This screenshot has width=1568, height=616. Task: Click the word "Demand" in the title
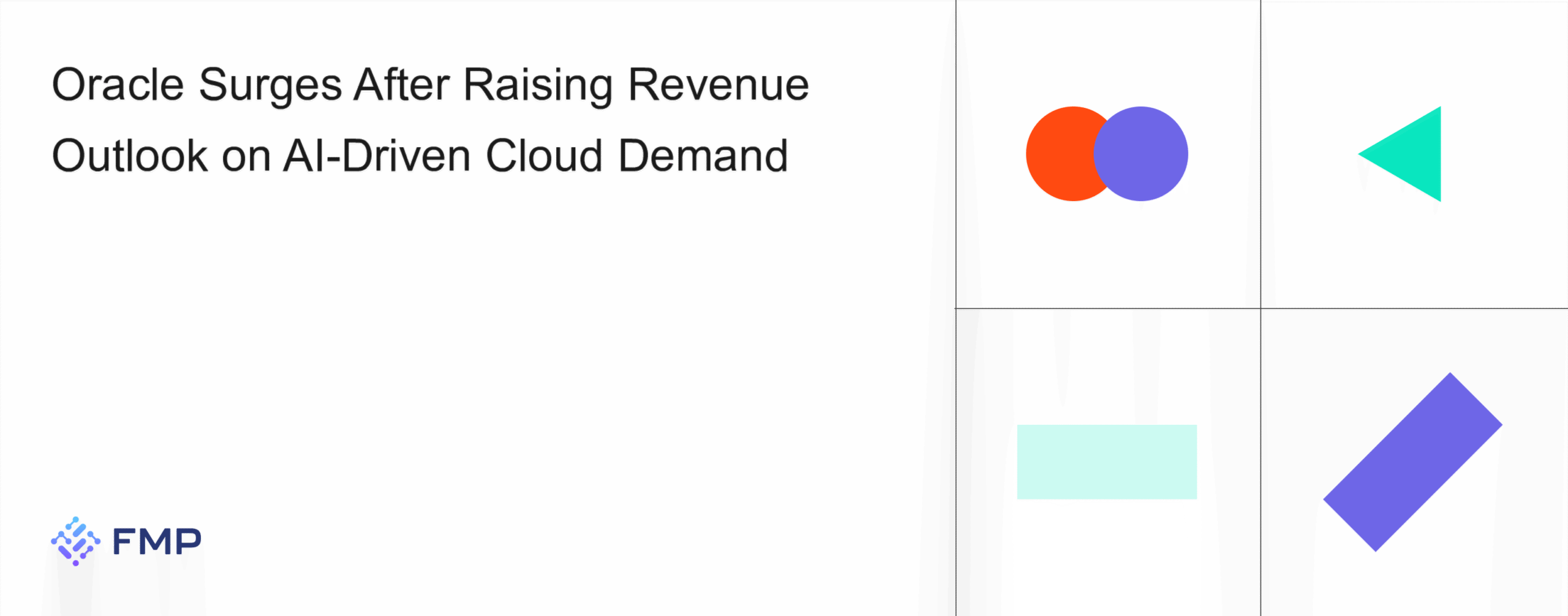(x=703, y=156)
